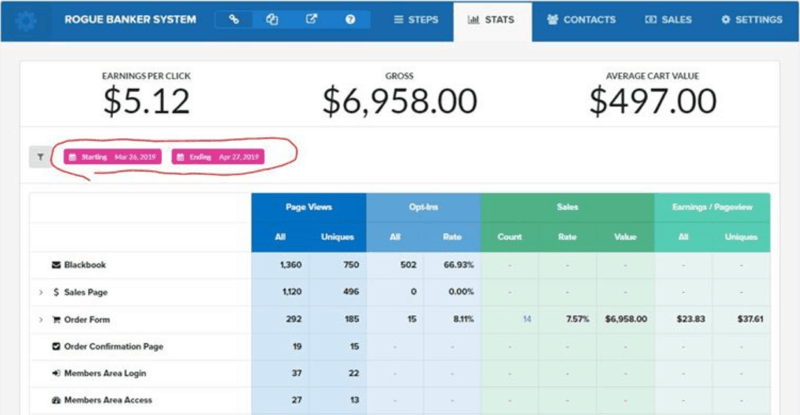This screenshot has width=800, height=415.
Task: Open the Settings tab
Action: click(x=752, y=19)
